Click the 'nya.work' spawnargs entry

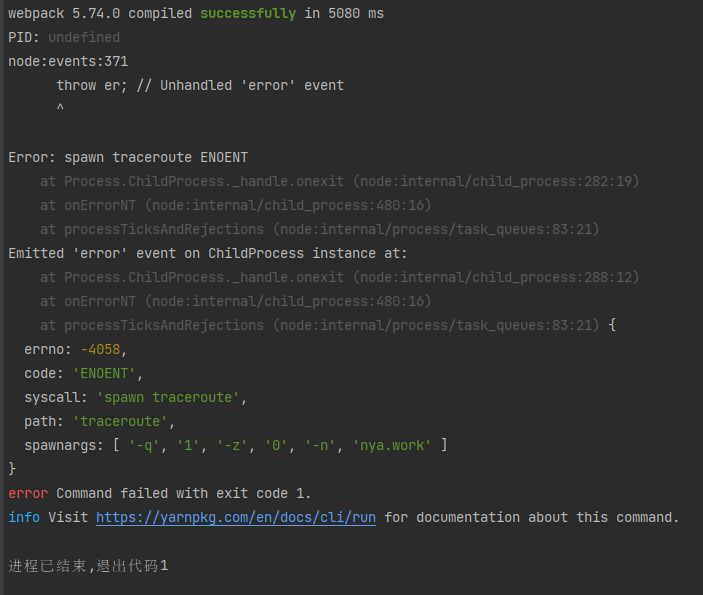coord(392,445)
